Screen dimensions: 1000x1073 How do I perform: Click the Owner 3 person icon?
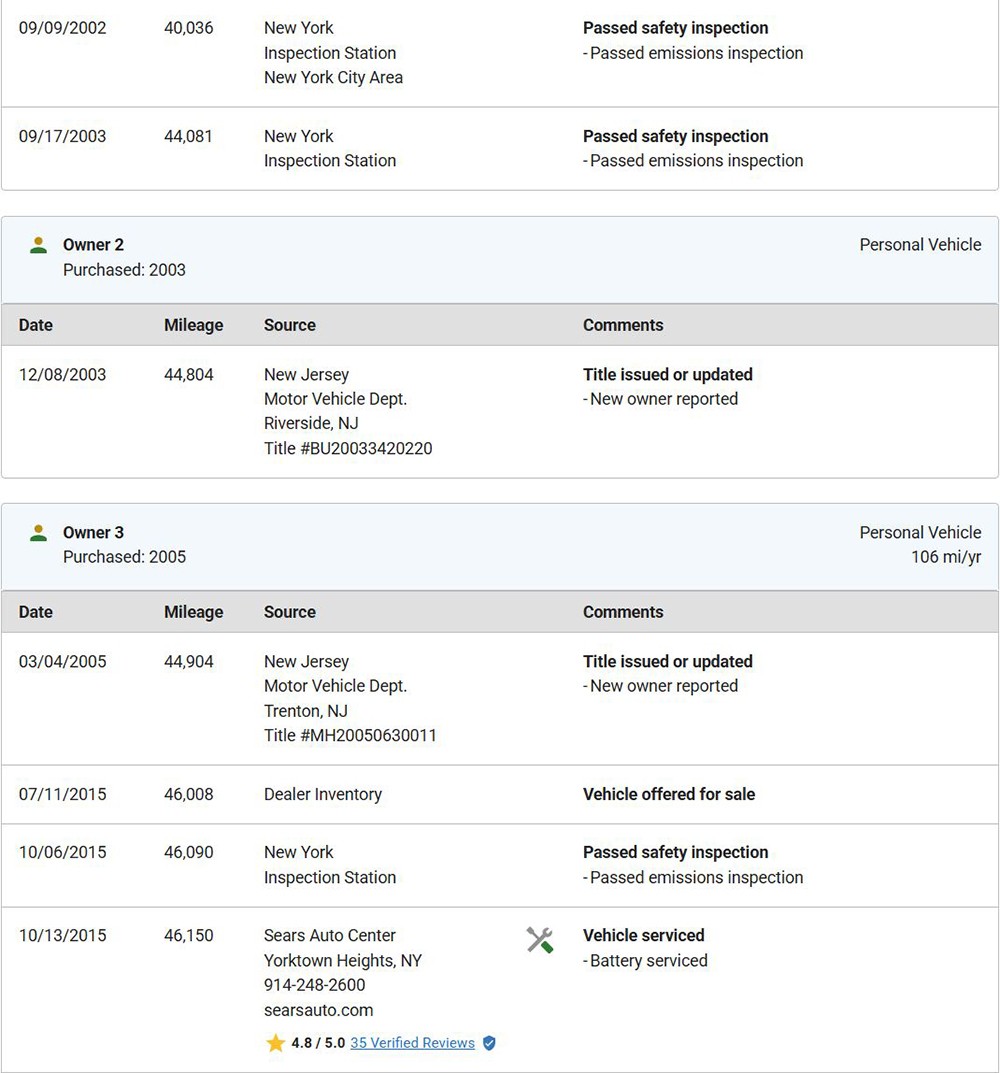38,533
